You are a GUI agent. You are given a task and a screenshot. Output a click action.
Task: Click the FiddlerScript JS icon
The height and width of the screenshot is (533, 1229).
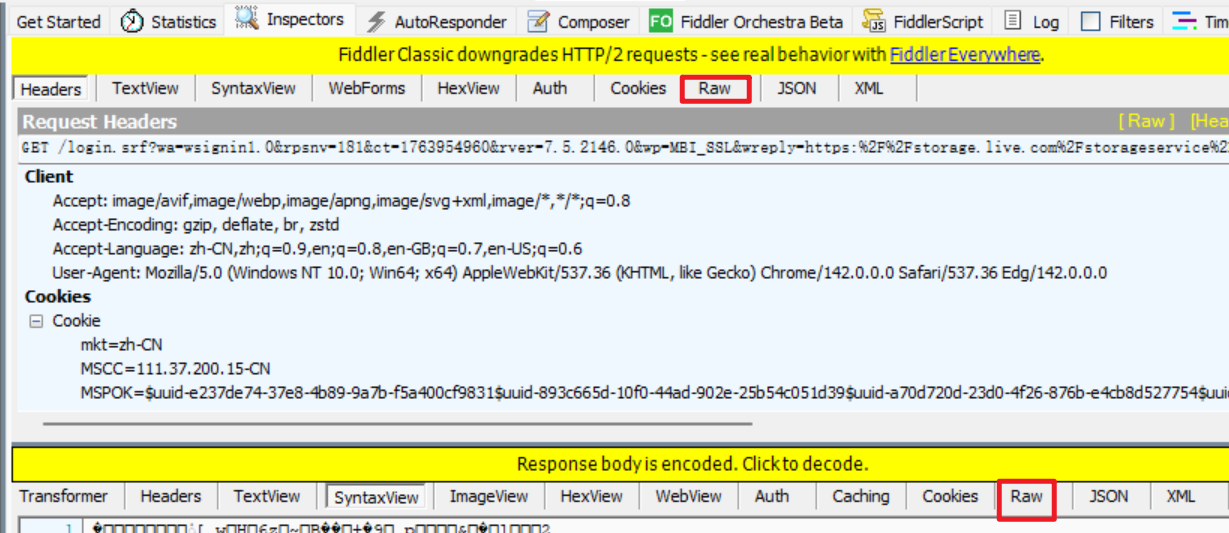tap(874, 21)
